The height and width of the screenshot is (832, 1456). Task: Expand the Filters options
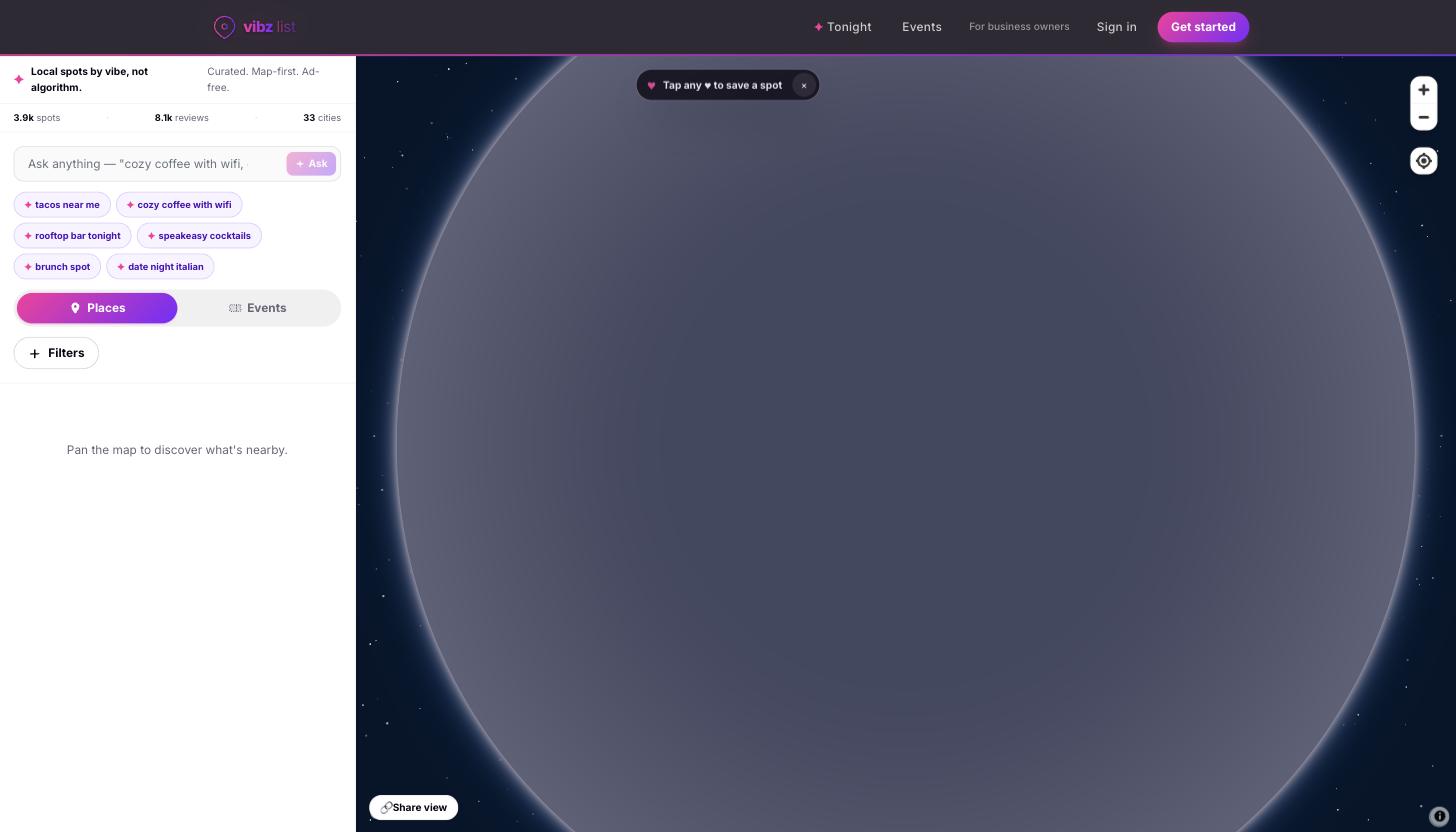tap(56, 353)
